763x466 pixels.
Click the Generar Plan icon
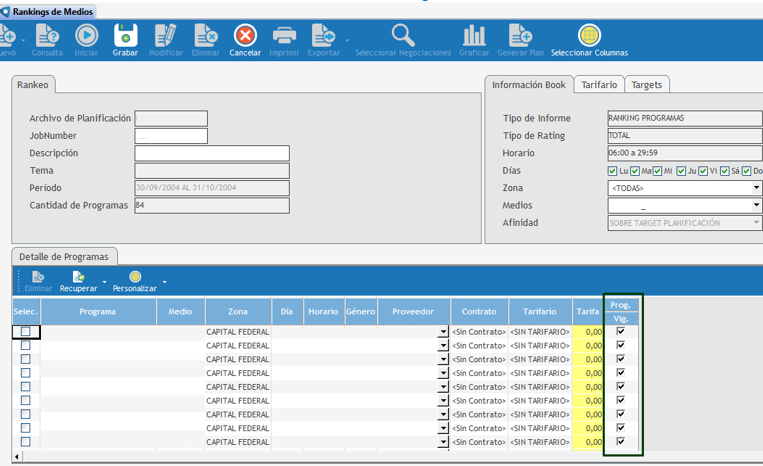pos(520,37)
